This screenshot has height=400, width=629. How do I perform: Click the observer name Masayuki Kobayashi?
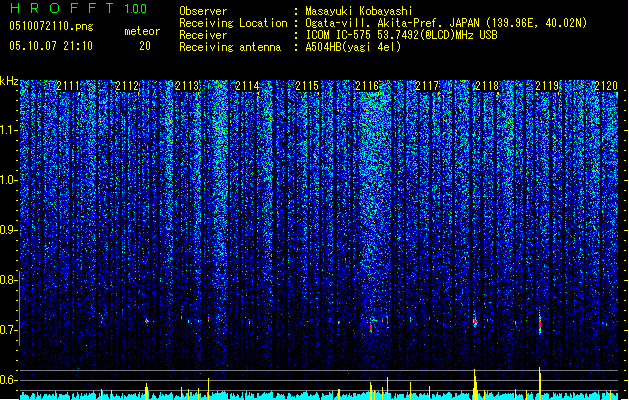pyautogui.click(x=359, y=11)
